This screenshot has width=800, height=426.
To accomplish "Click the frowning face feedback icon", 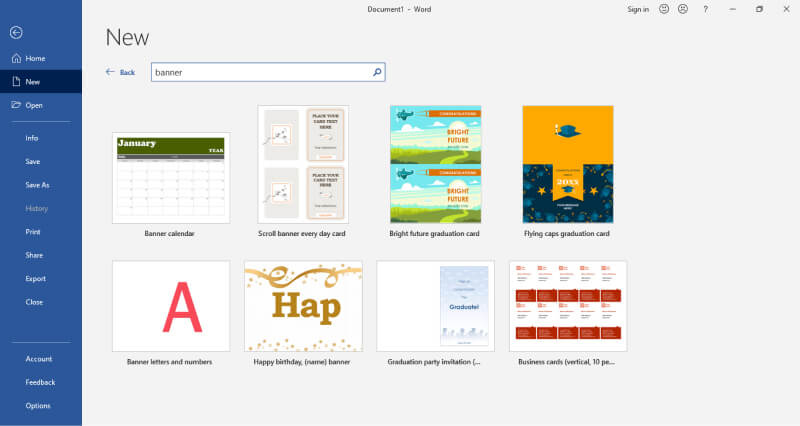I will point(683,9).
